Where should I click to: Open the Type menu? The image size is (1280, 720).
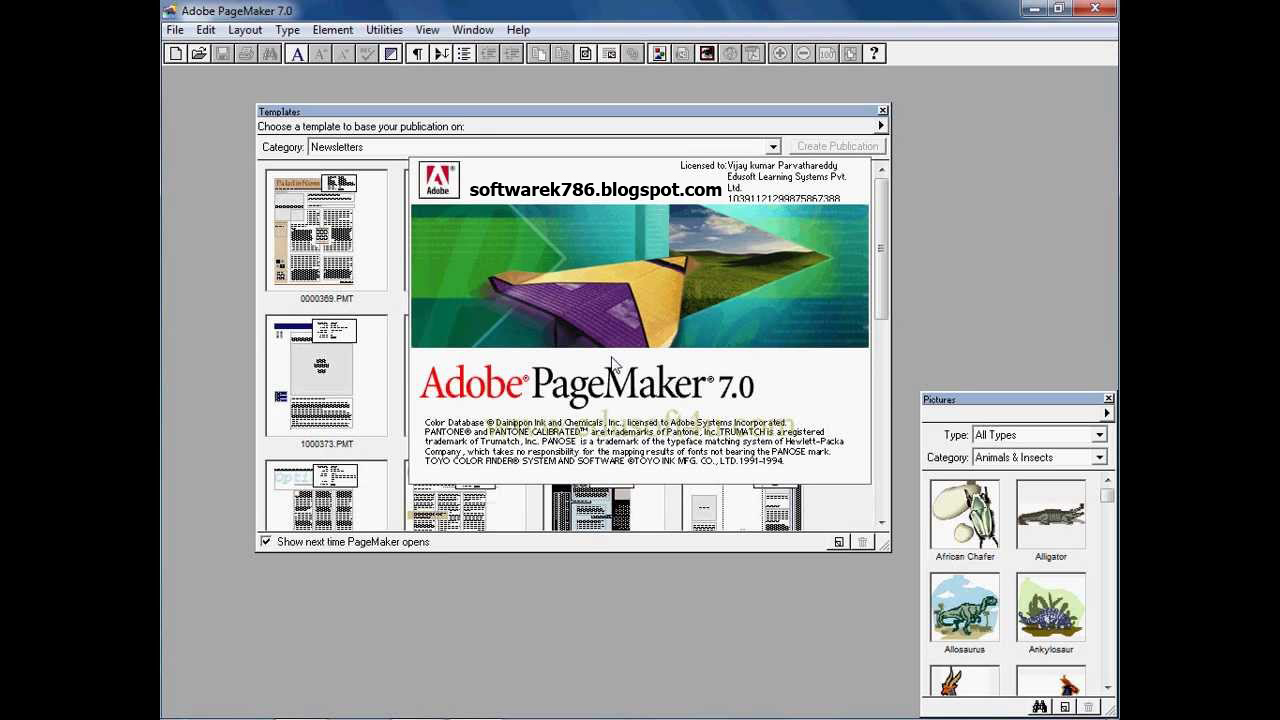pyautogui.click(x=287, y=30)
